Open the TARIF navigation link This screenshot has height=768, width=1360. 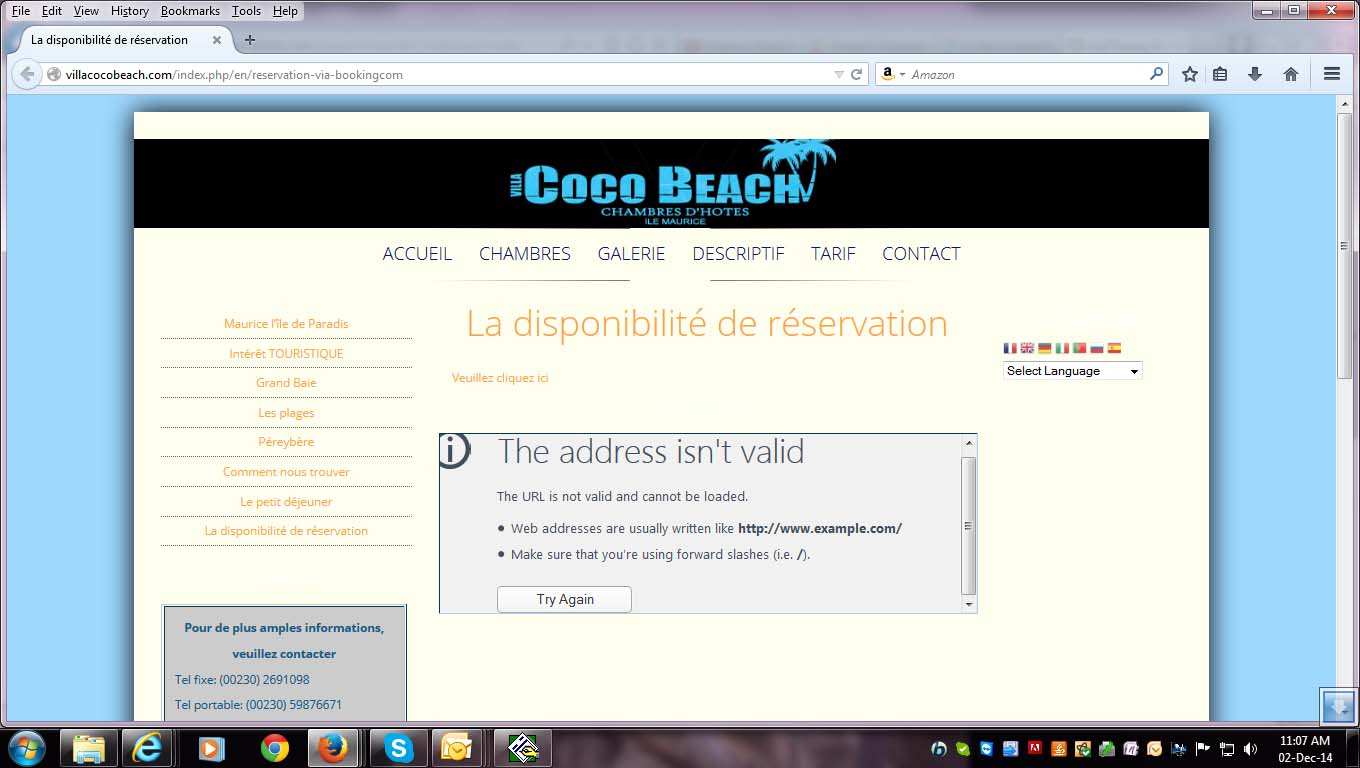click(833, 254)
